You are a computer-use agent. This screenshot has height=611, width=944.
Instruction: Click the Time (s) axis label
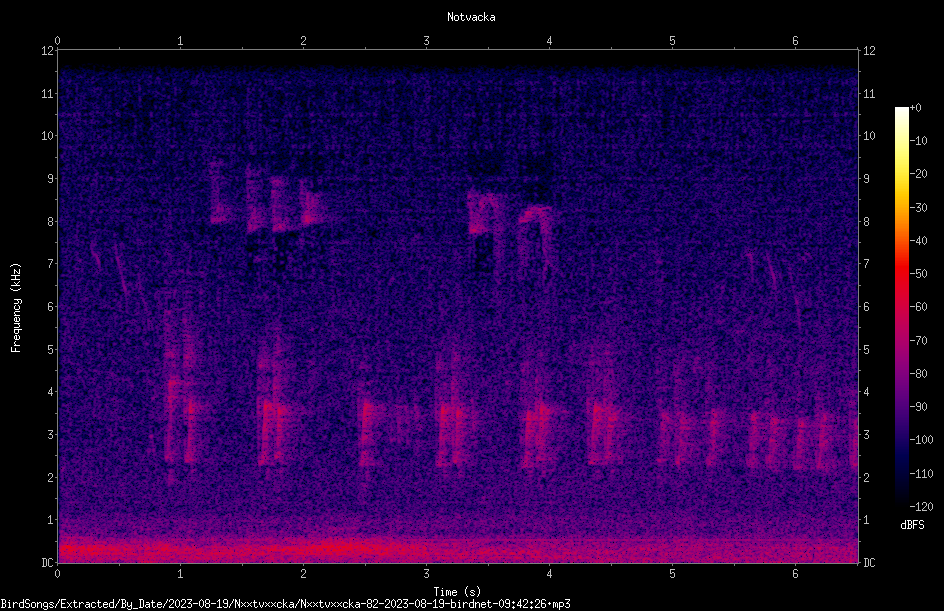pos(457,592)
